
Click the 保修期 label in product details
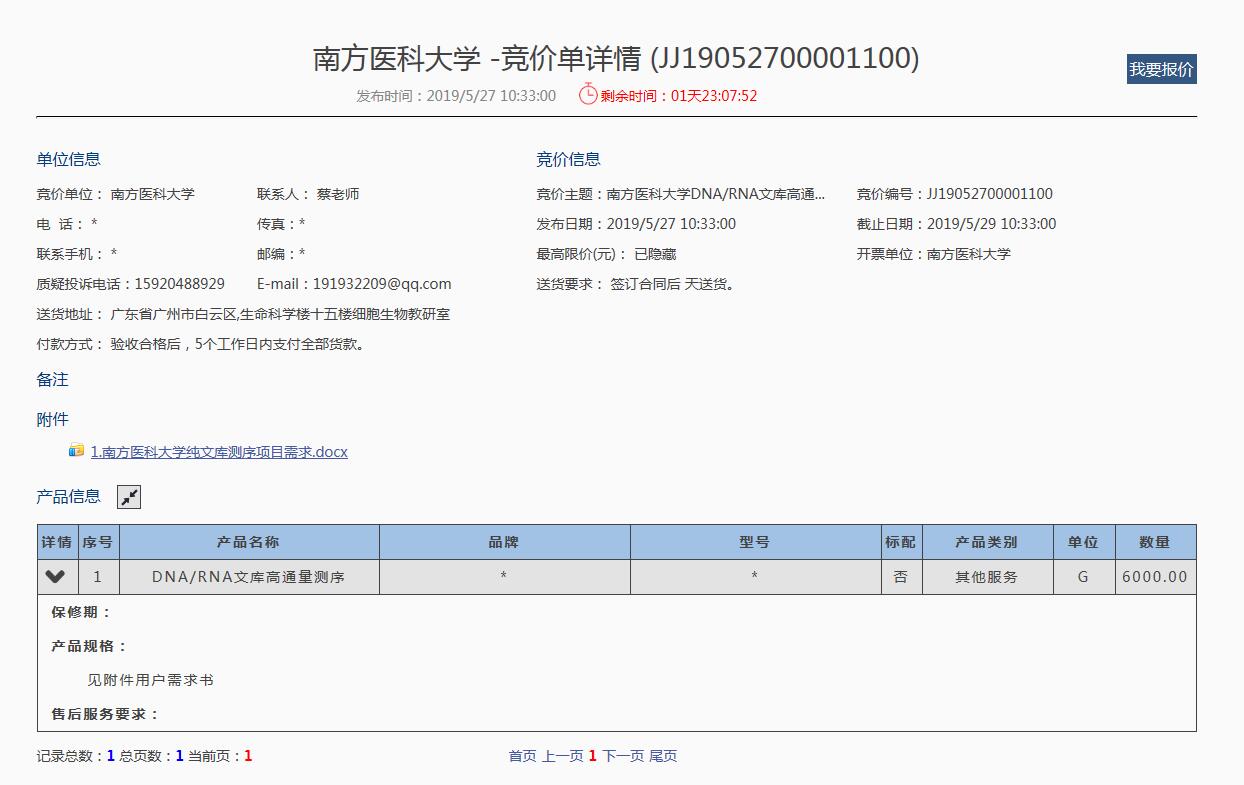[x=81, y=612]
